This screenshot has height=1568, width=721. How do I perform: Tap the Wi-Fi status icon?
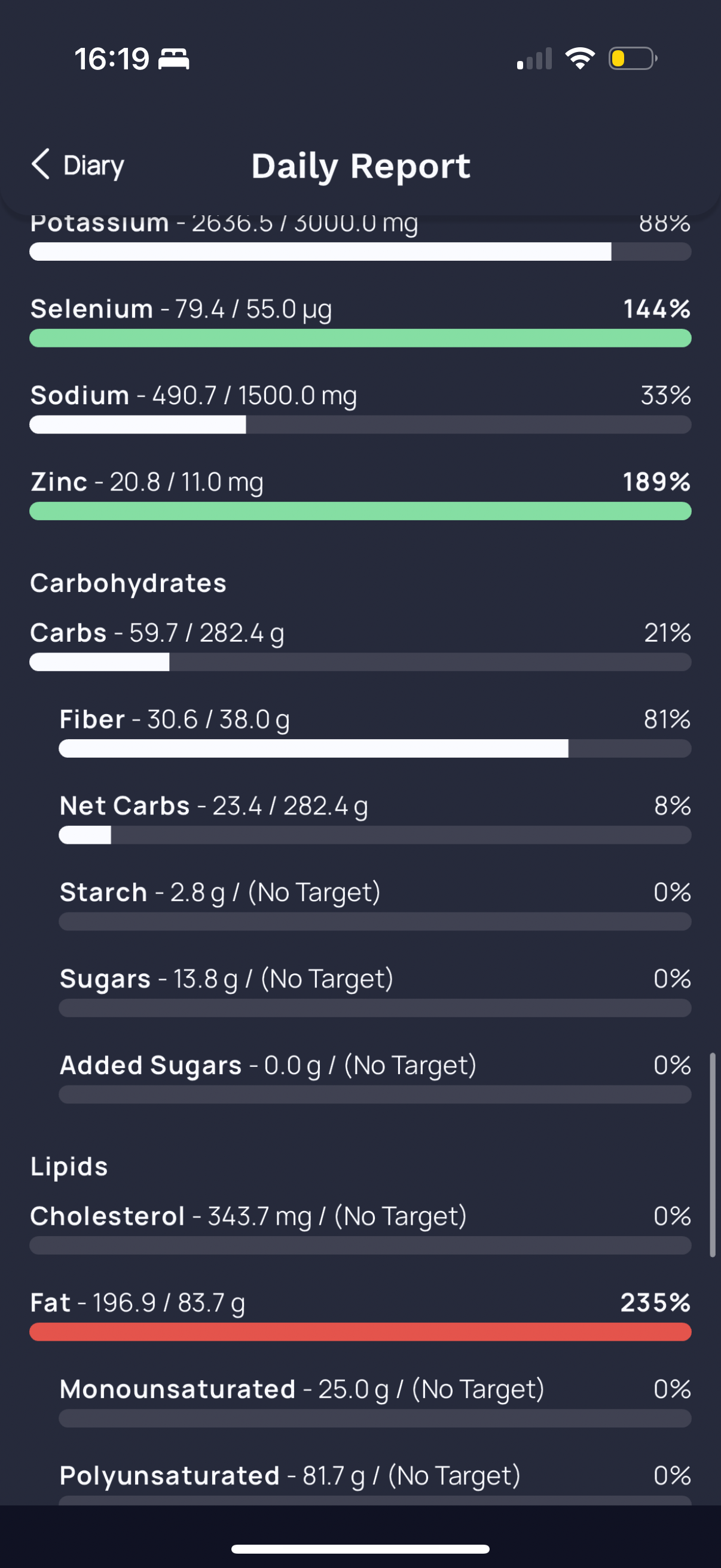pyautogui.click(x=580, y=59)
